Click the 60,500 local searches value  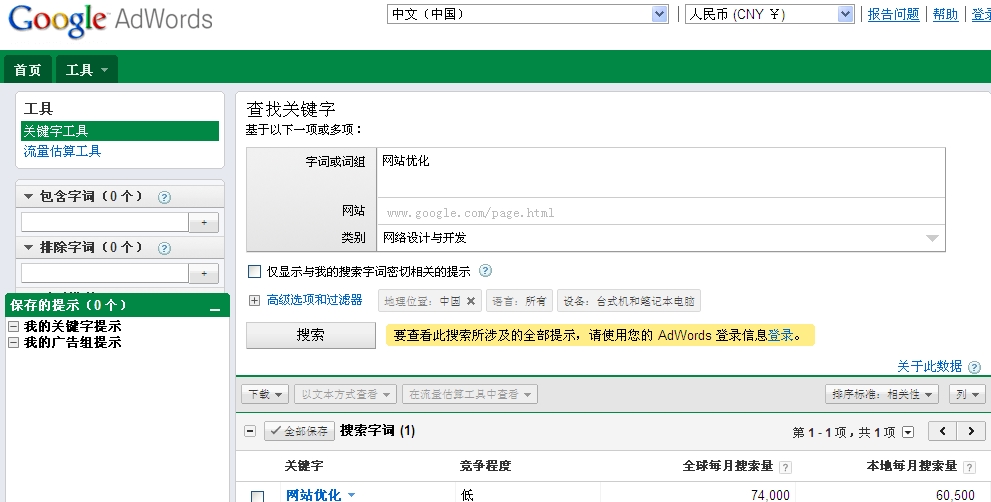point(954,495)
